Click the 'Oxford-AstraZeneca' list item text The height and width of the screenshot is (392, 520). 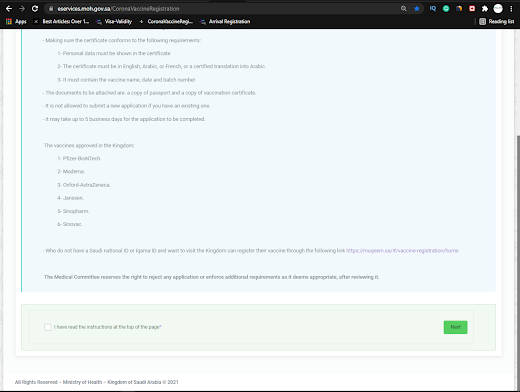coord(84,185)
